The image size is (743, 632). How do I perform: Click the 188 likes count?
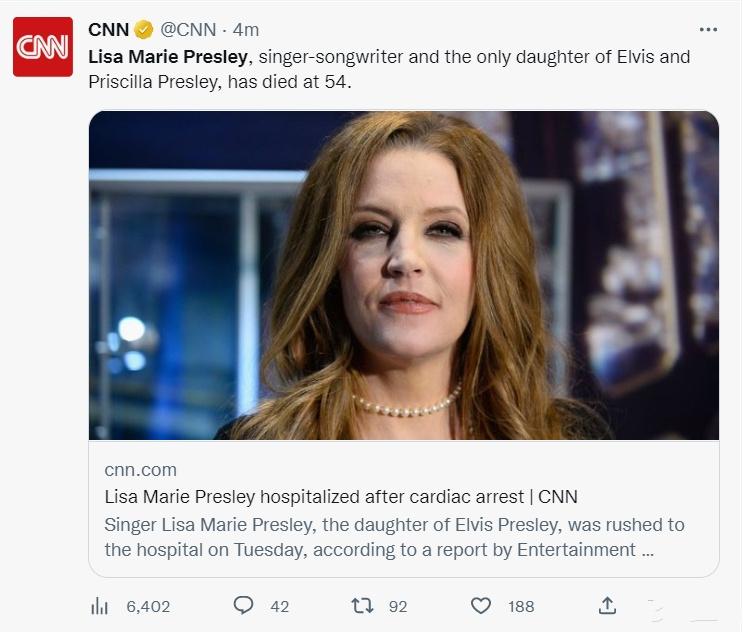coord(520,606)
